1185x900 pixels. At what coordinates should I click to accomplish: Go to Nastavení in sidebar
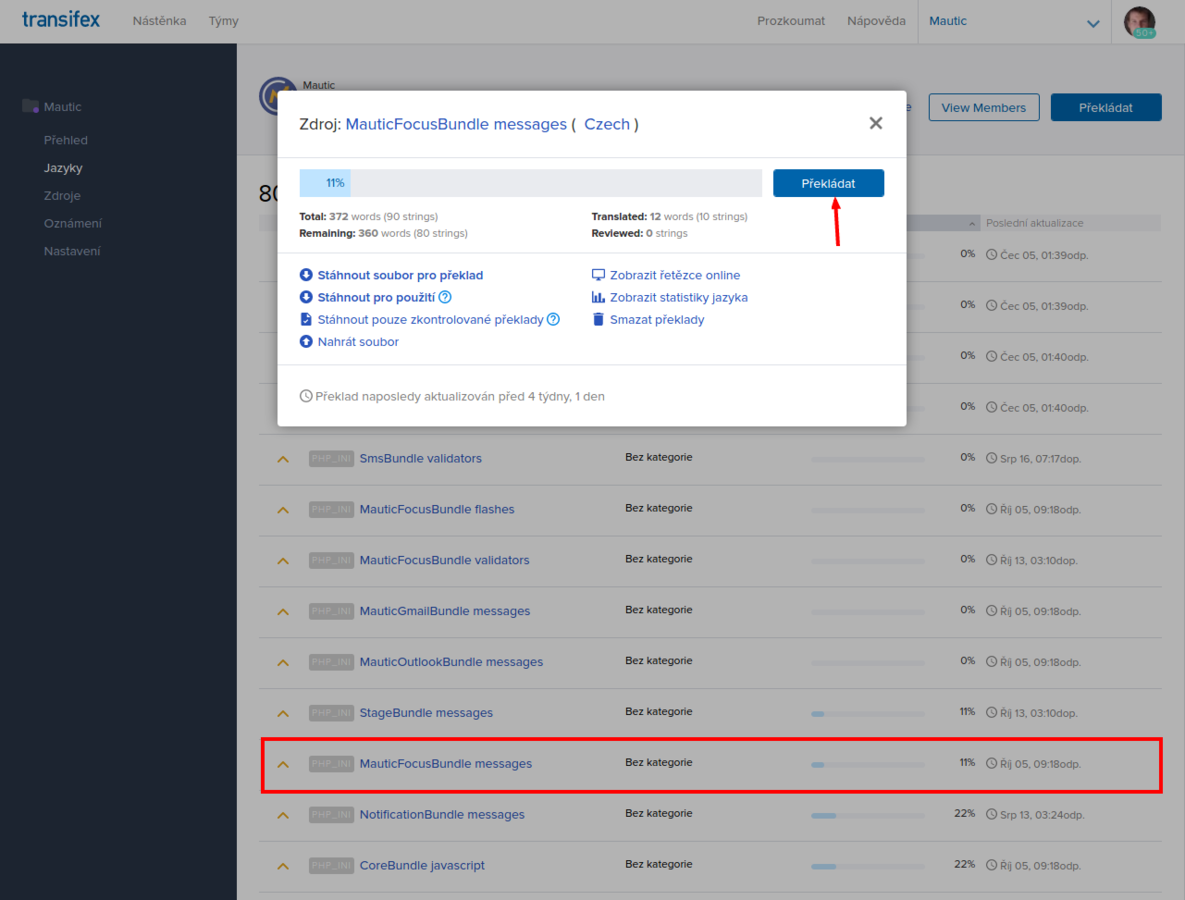[x=72, y=251]
